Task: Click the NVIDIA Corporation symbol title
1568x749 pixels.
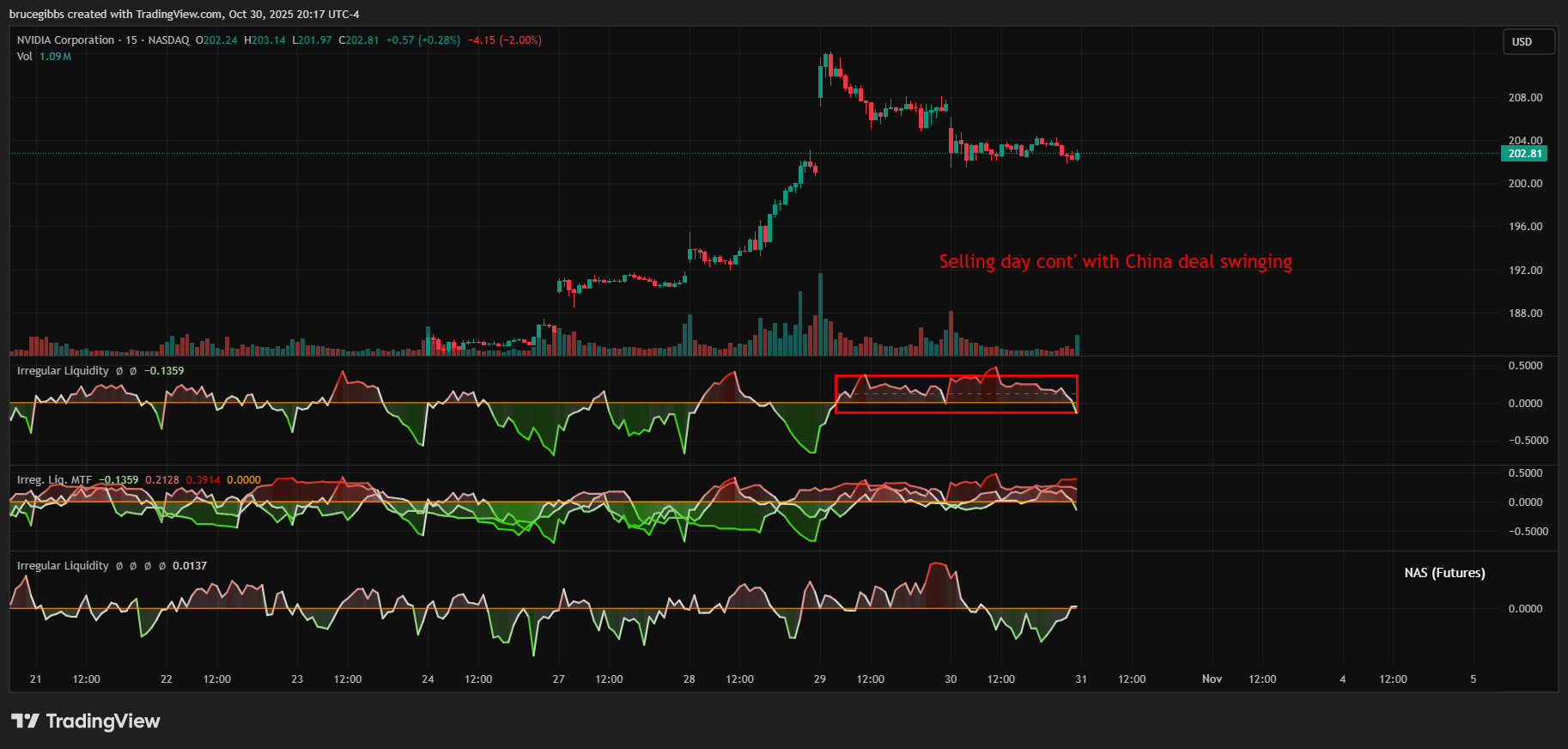Action: coord(65,40)
